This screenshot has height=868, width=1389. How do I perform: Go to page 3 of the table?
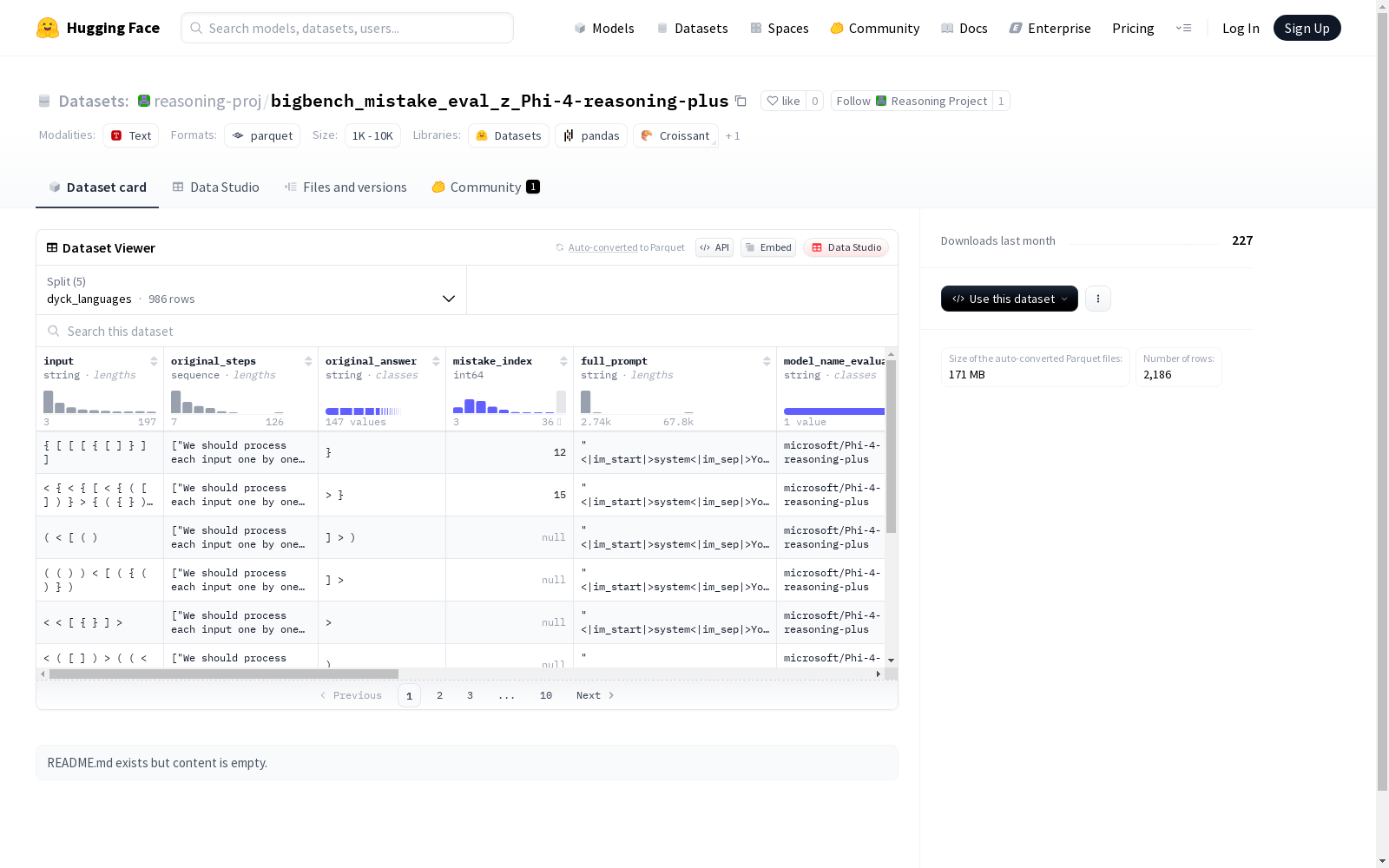470,695
